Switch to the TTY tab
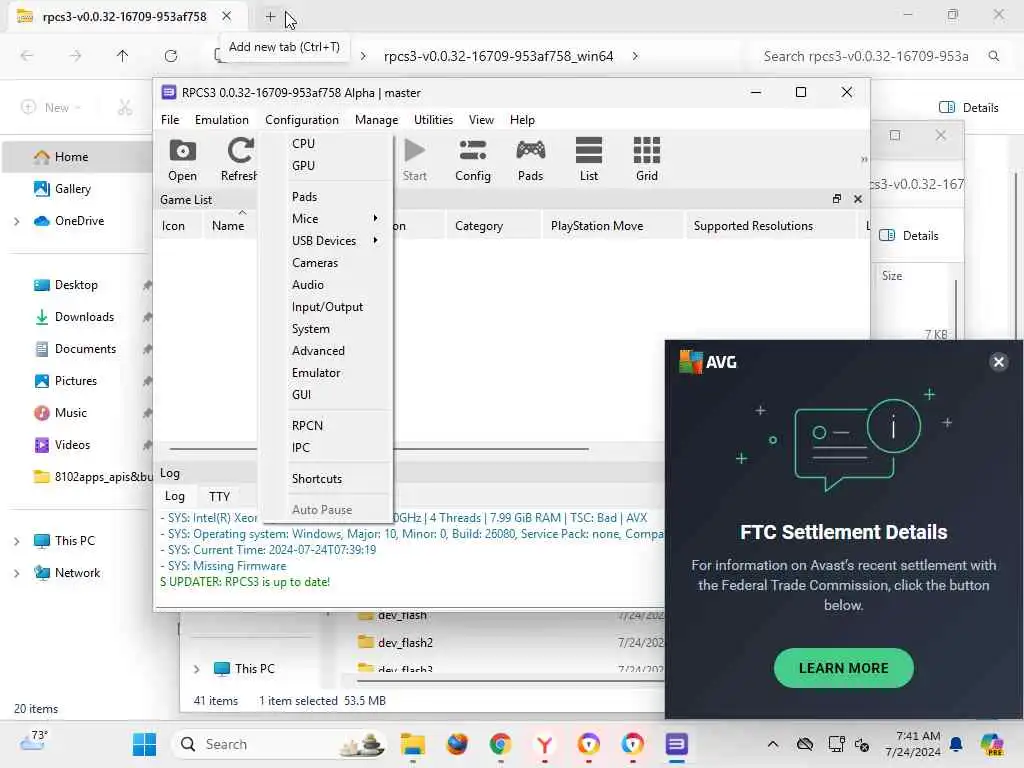The width and height of the screenshot is (1024, 768). [x=219, y=496]
